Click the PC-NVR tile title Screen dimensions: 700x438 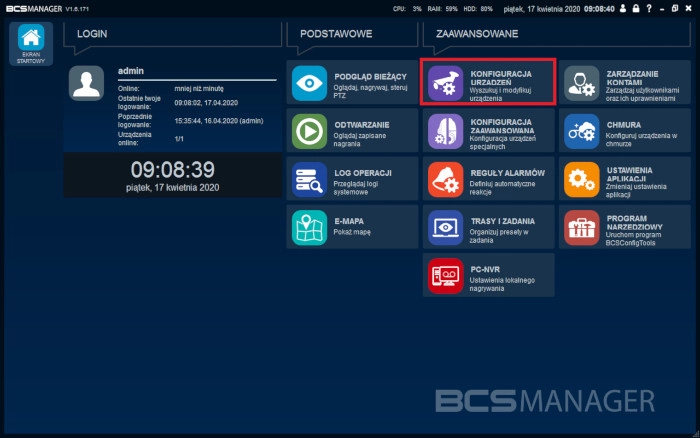coord(485,269)
